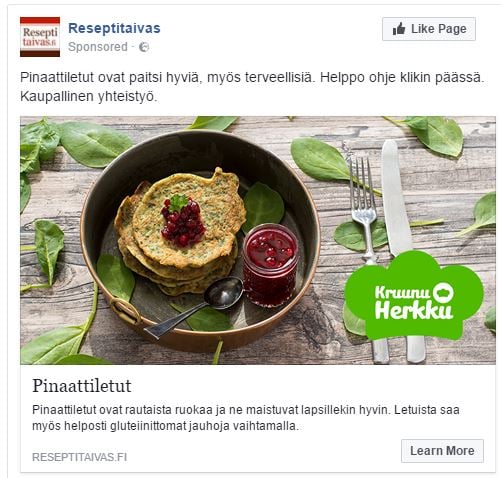Click the spoon in the pan
501x478 pixels.
tap(195, 307)
